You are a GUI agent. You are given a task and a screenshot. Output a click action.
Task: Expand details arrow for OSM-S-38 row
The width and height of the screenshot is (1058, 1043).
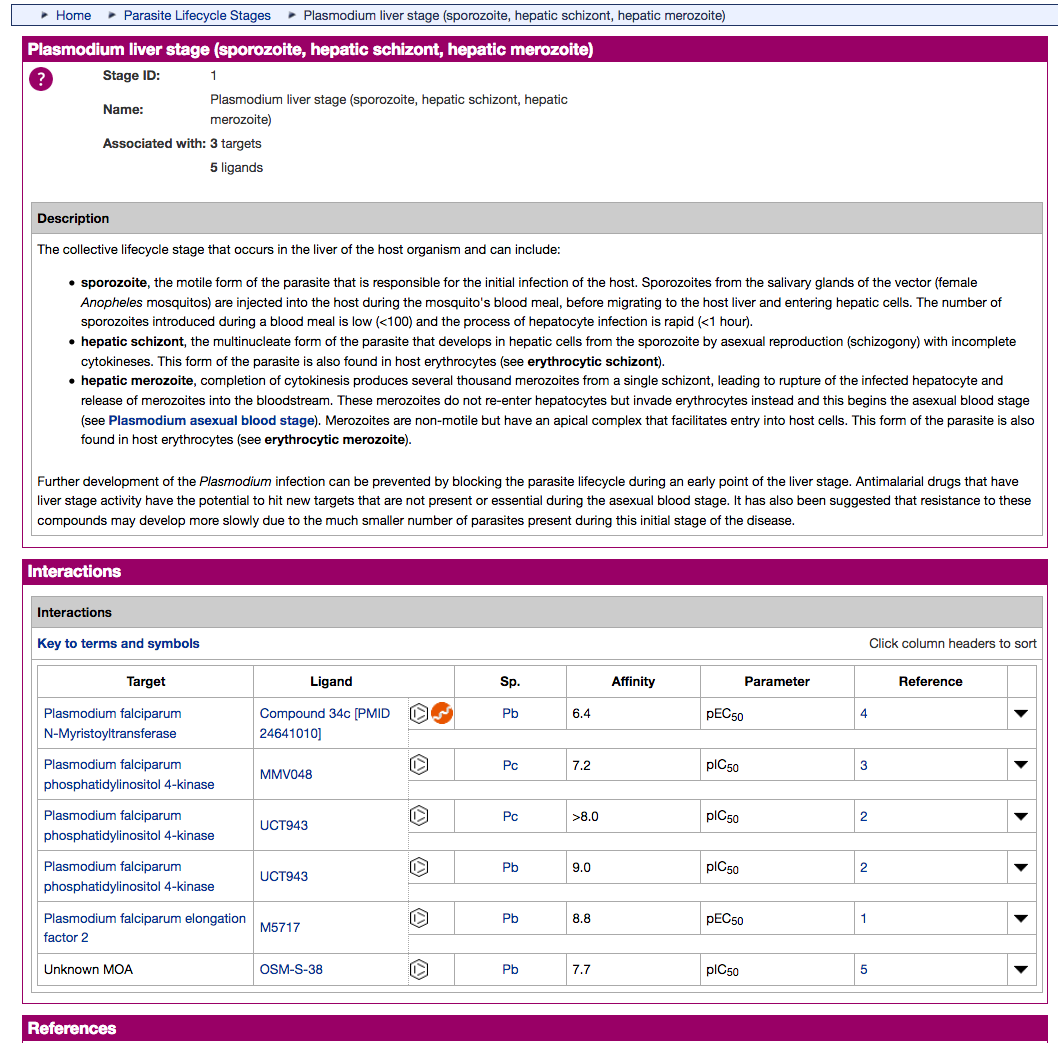[1021, 970]
